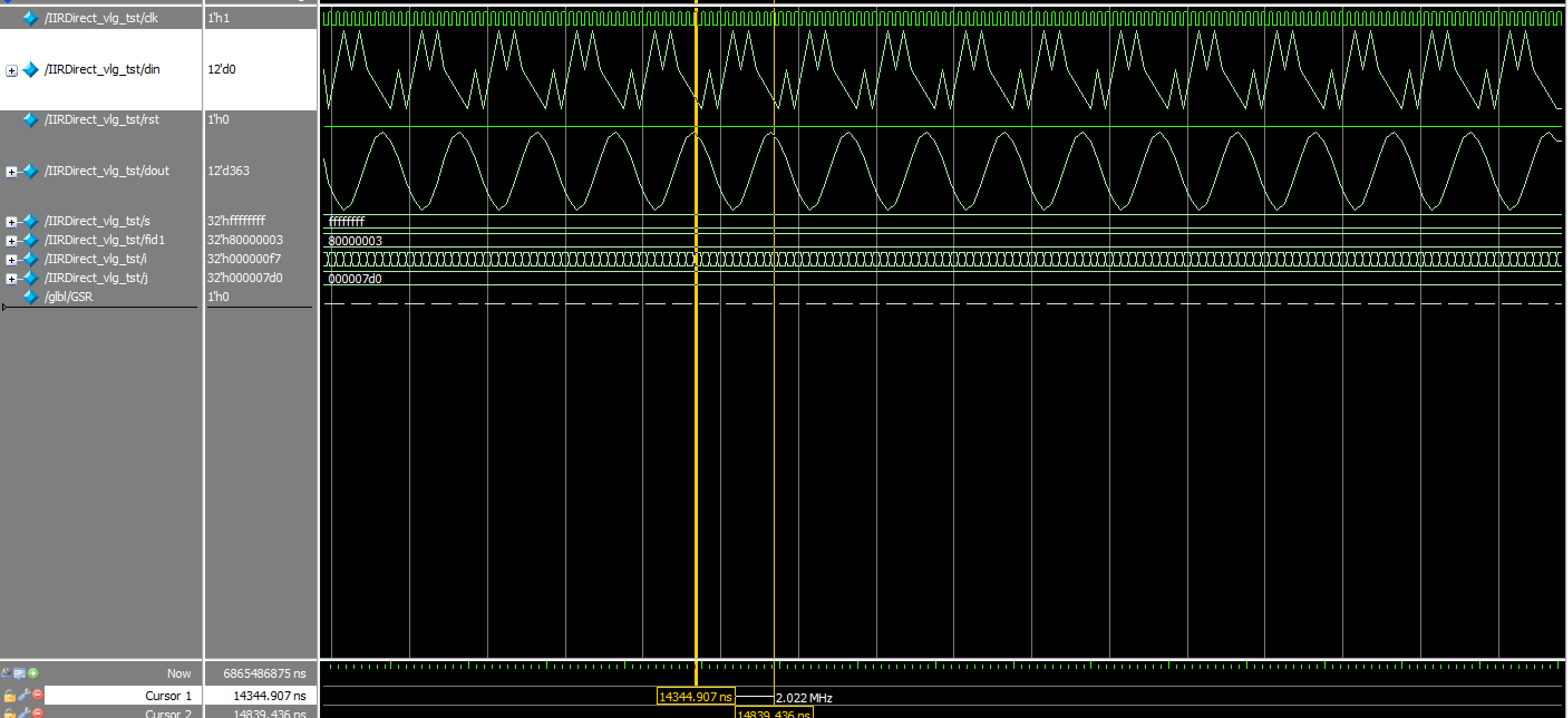Click the edit grid and timeline icon

(20, 673)
